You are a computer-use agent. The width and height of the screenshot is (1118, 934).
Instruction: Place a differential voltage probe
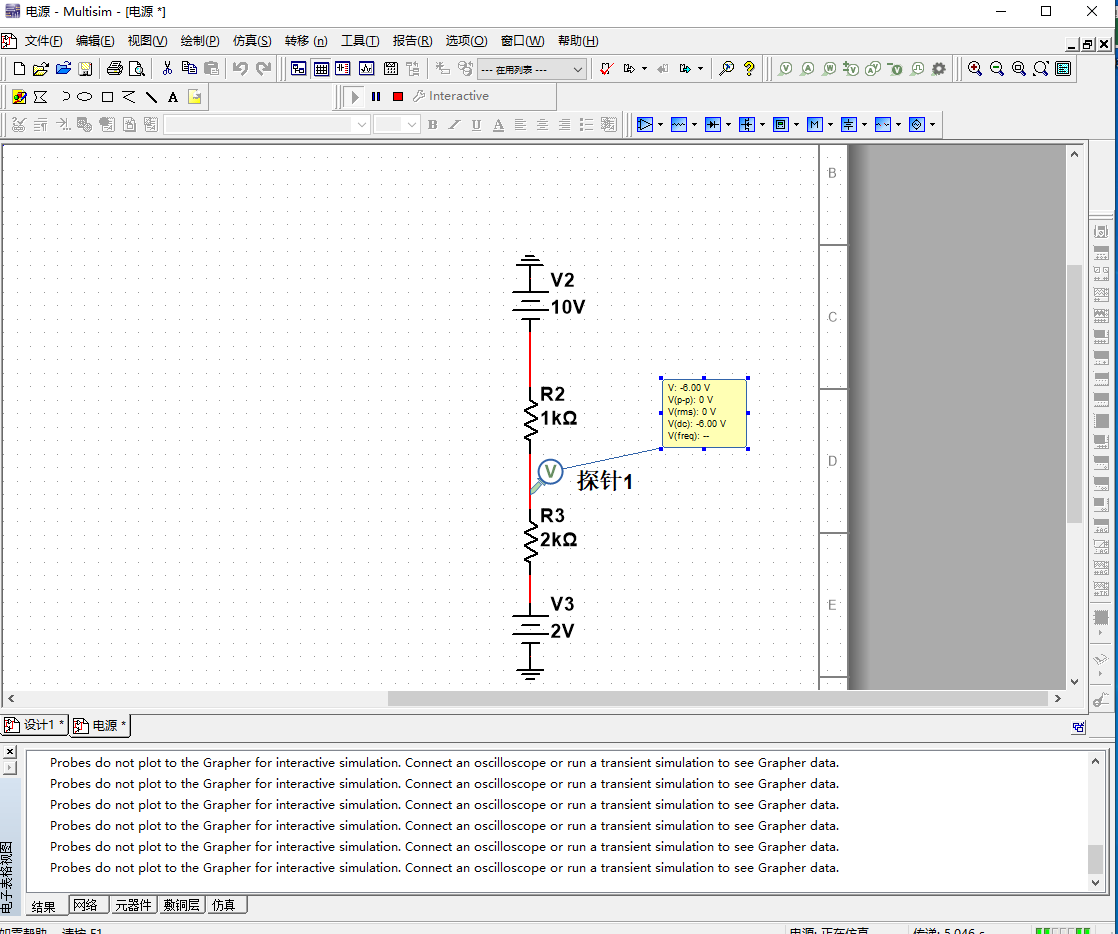tap(851, 68)
